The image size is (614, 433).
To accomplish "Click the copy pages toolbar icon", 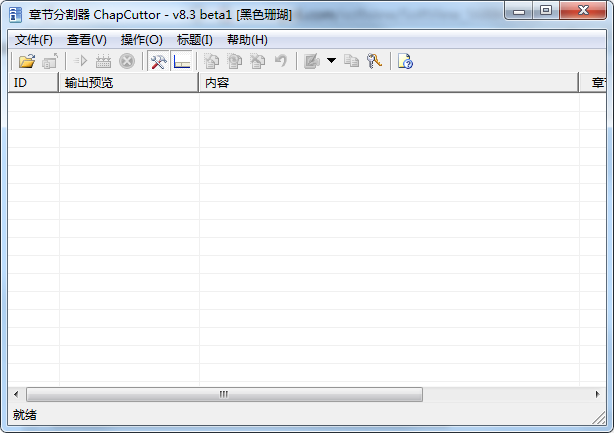I will (351, 61).
